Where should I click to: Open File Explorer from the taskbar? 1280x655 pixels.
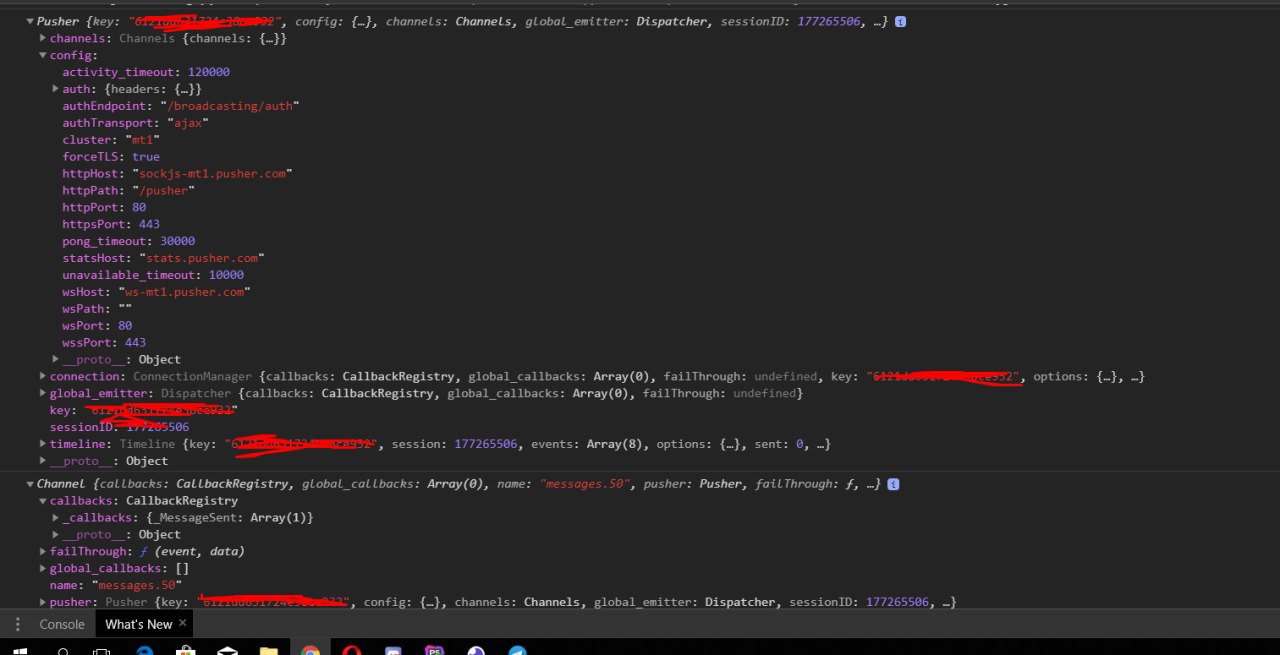[269, 651]
